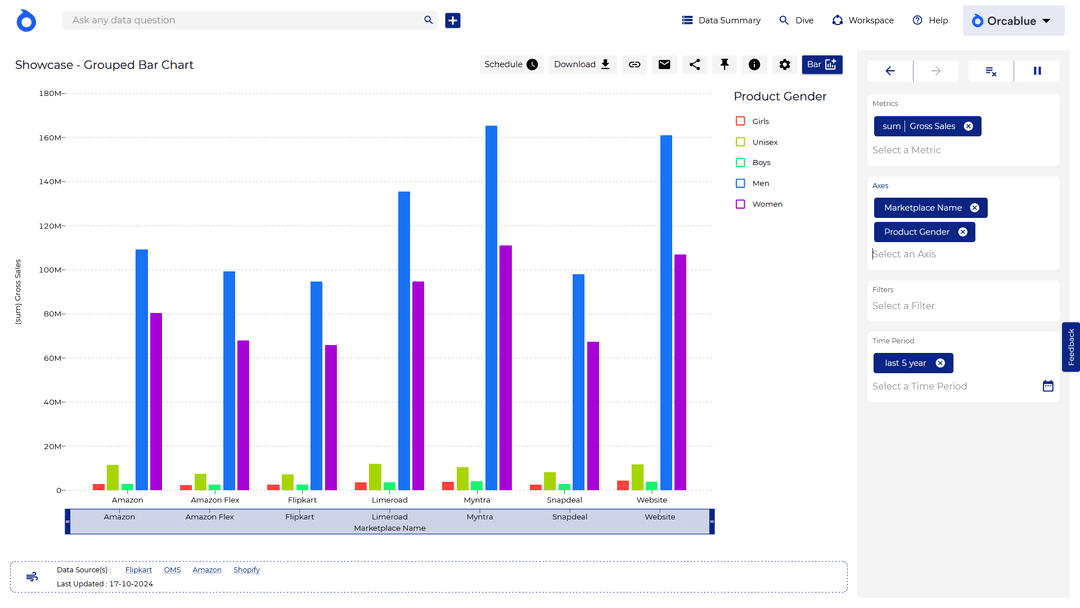Open the Time Period calendar picker

point(1048,386)
